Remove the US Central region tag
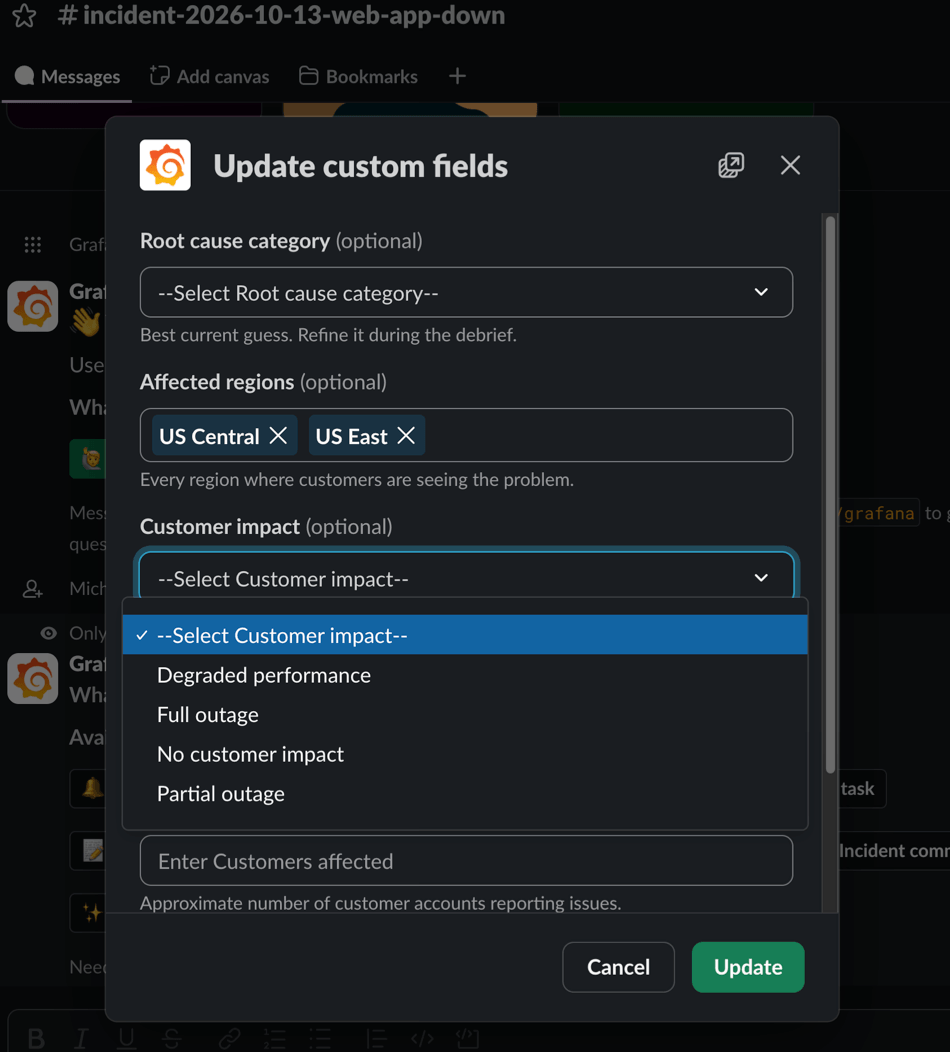 click(278, 436)
